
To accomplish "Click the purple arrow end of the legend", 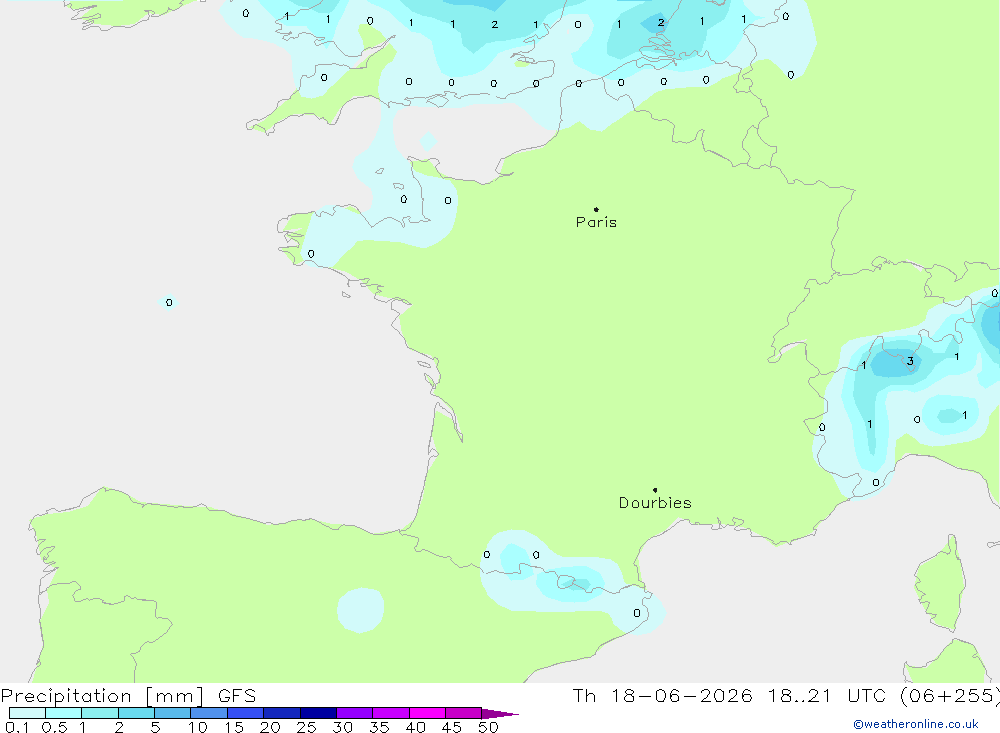I will (x=500, y=714).
